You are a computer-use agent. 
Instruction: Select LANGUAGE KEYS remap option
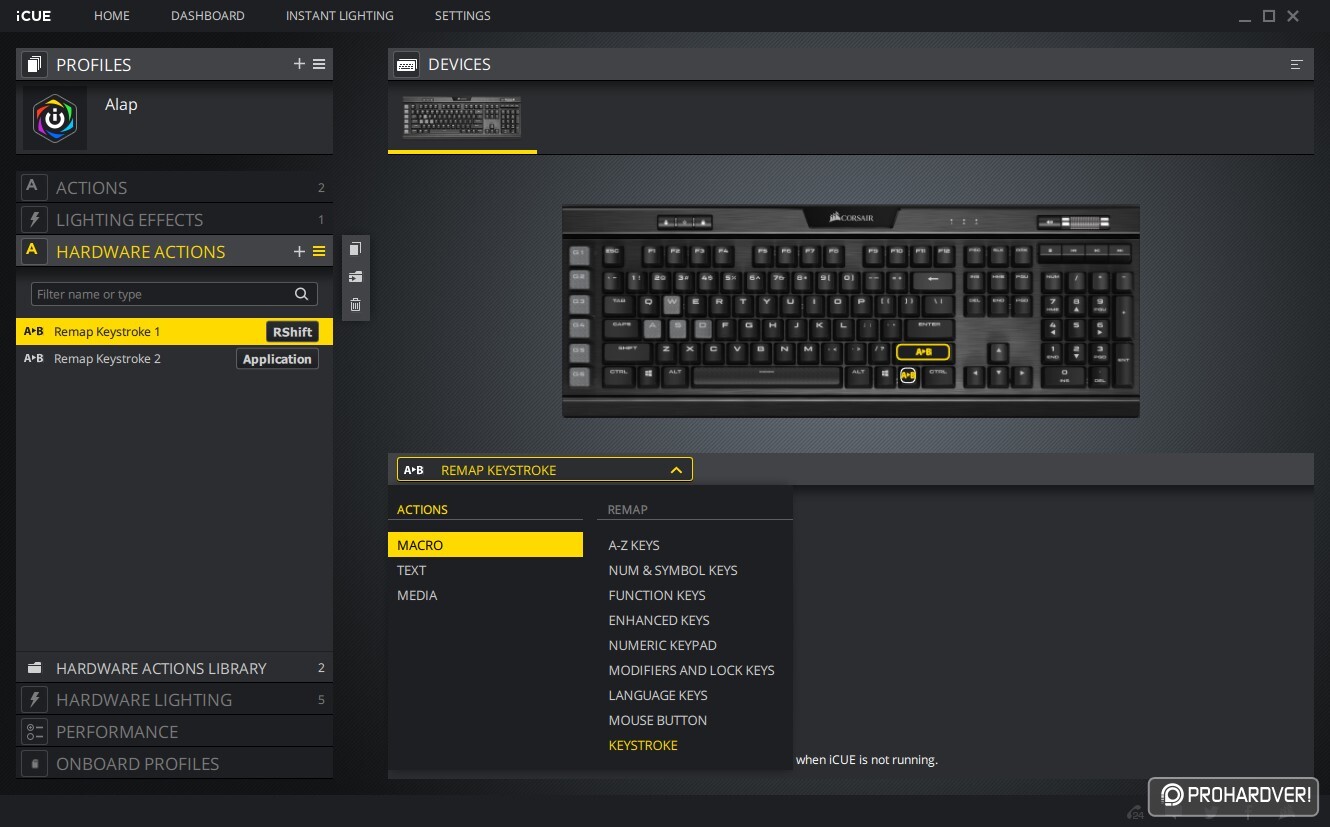click(x=658, y=695)
